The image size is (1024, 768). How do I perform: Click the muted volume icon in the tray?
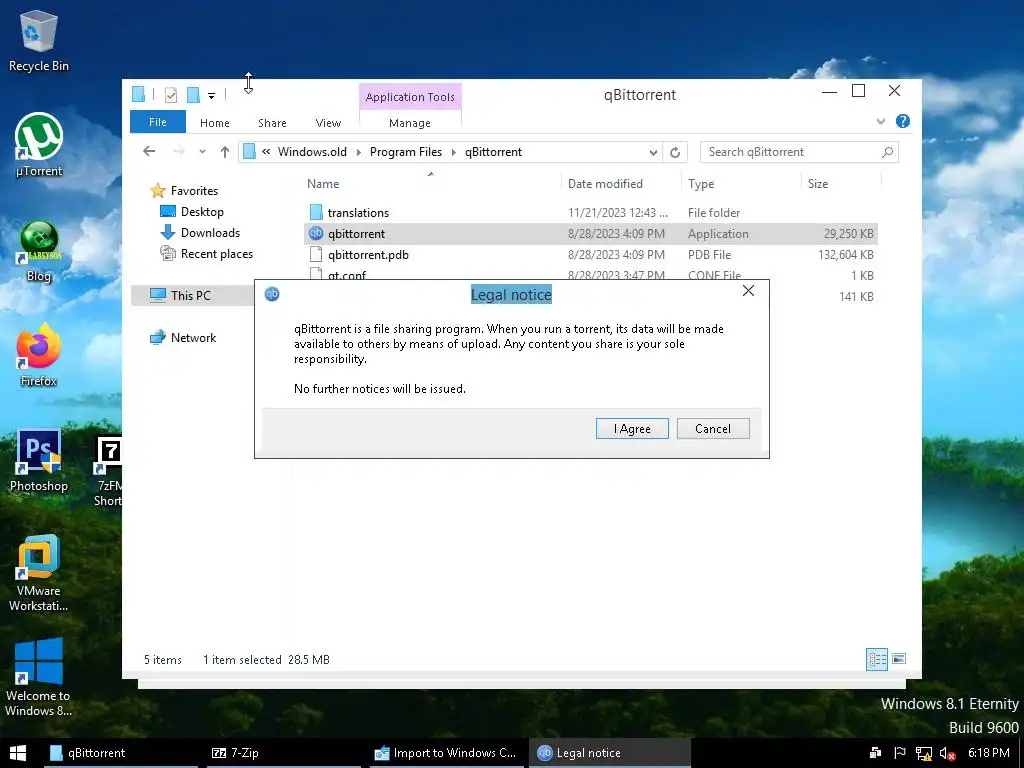point(947,754)
